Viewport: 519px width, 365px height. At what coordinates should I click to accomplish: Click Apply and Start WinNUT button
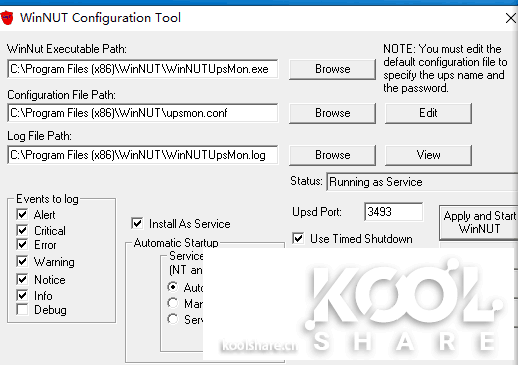pyautogui.click(x=479, y=223)
